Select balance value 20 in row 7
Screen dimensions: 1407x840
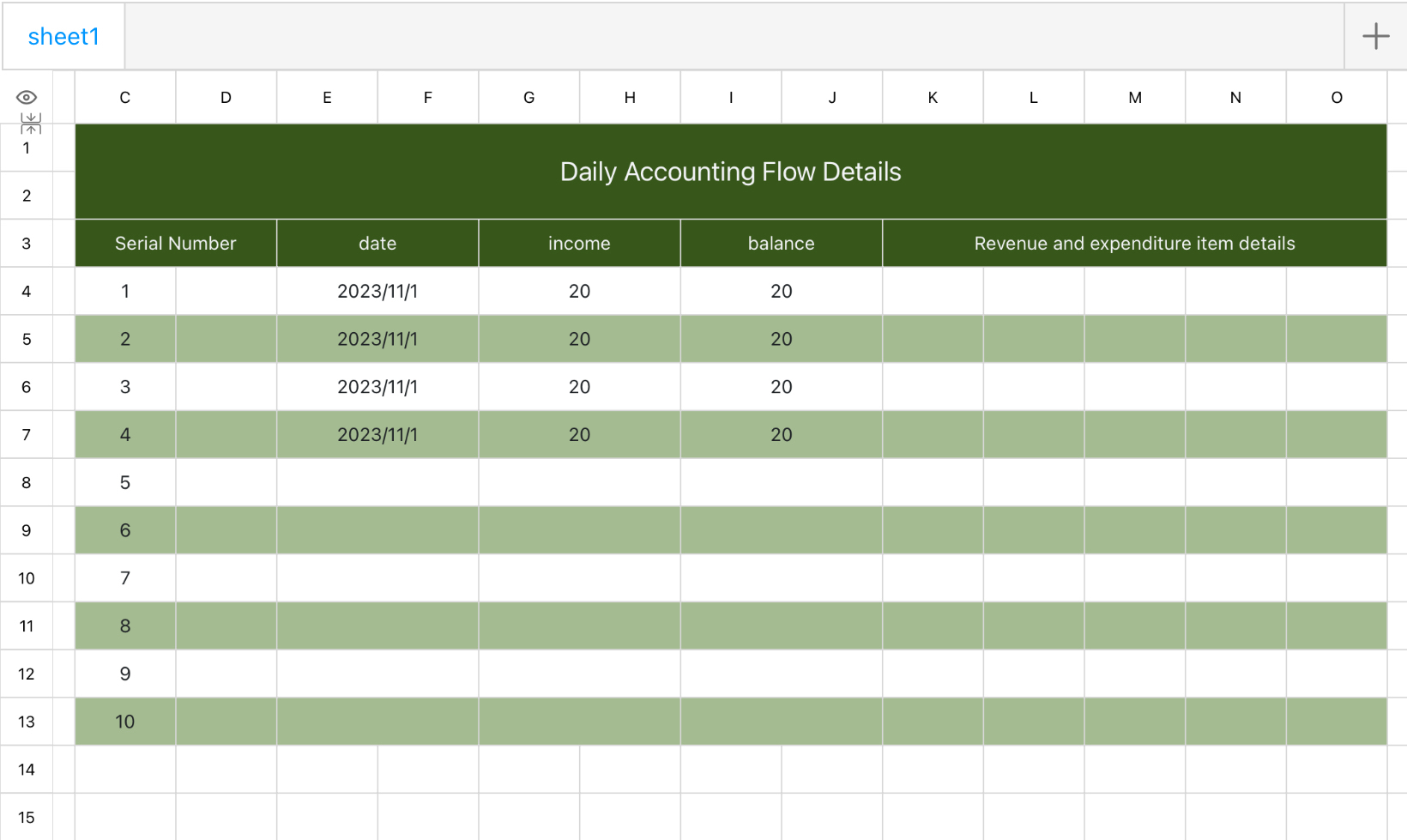tap(782, 435)
